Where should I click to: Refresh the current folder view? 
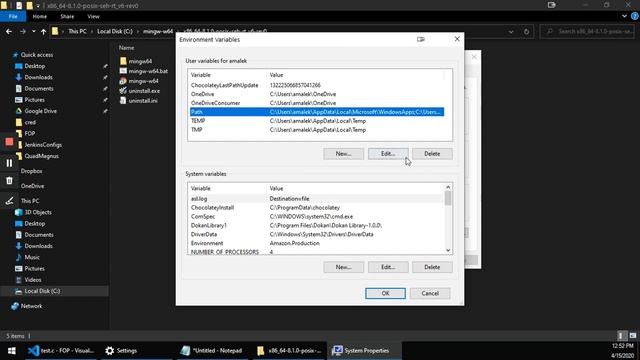coord(526,31)
